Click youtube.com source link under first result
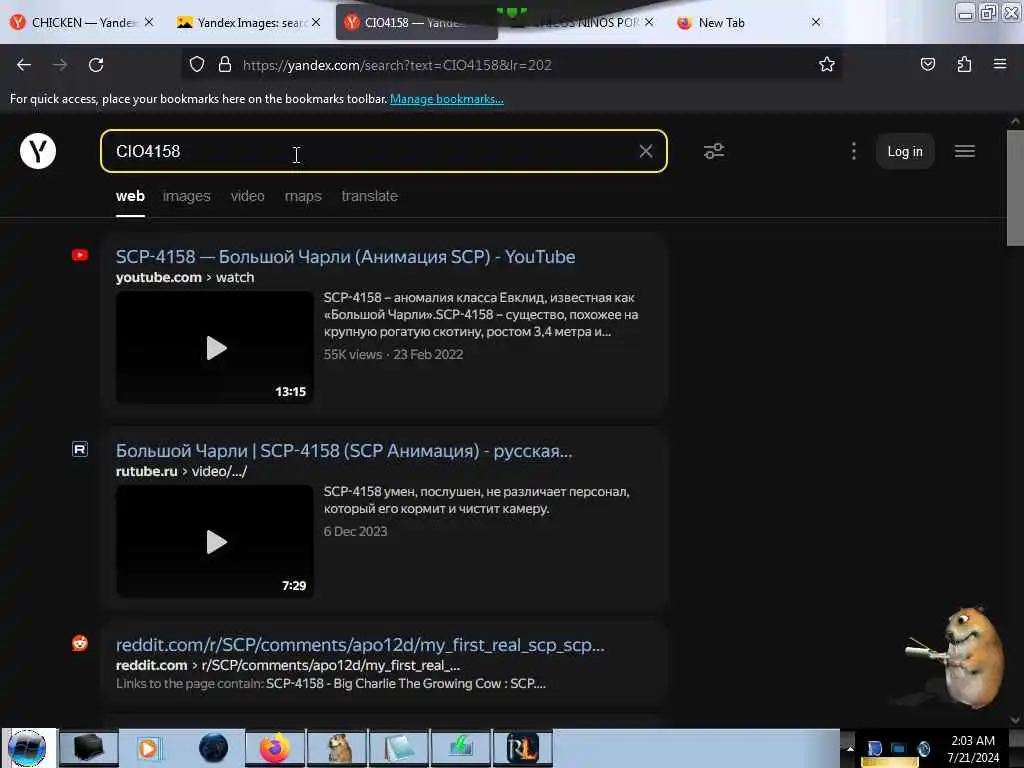This screenshot has width=1024, height=768. tap(159, 277)
